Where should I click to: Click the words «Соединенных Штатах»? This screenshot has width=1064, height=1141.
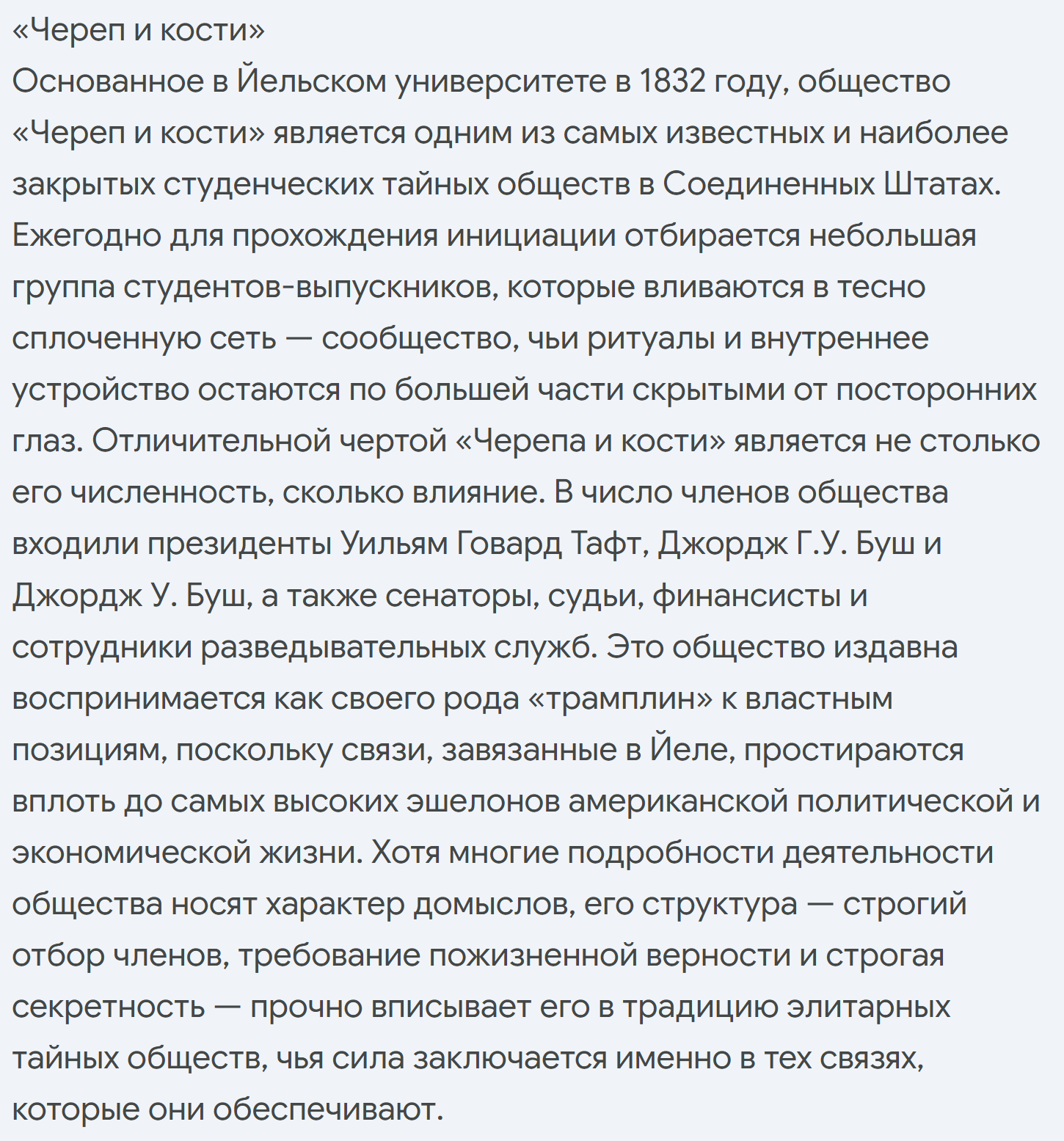pyautogui.click(x=831, y=184)
